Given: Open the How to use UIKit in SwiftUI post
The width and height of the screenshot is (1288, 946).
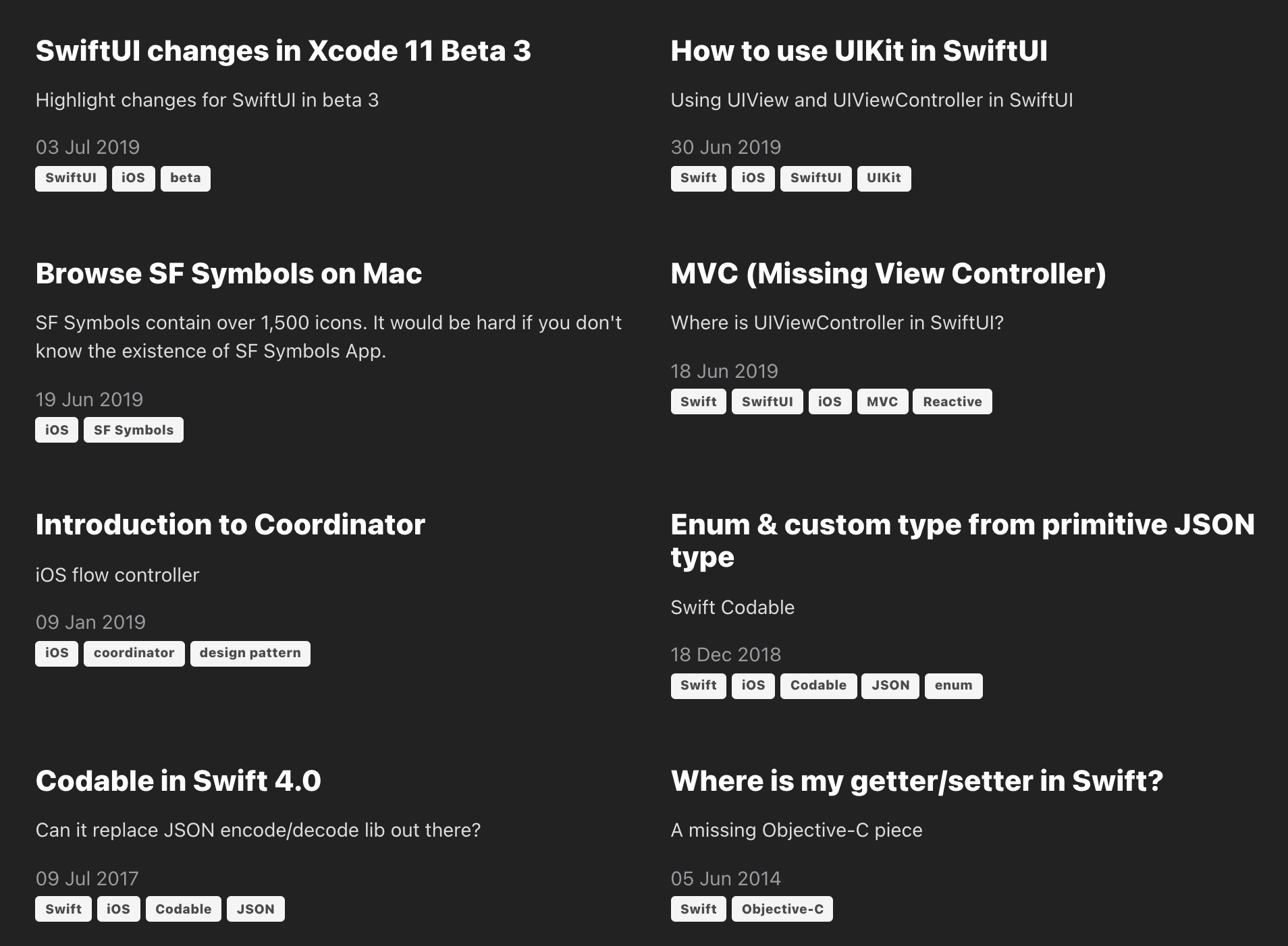Looking at the screenshot, I should coord(859,51).
